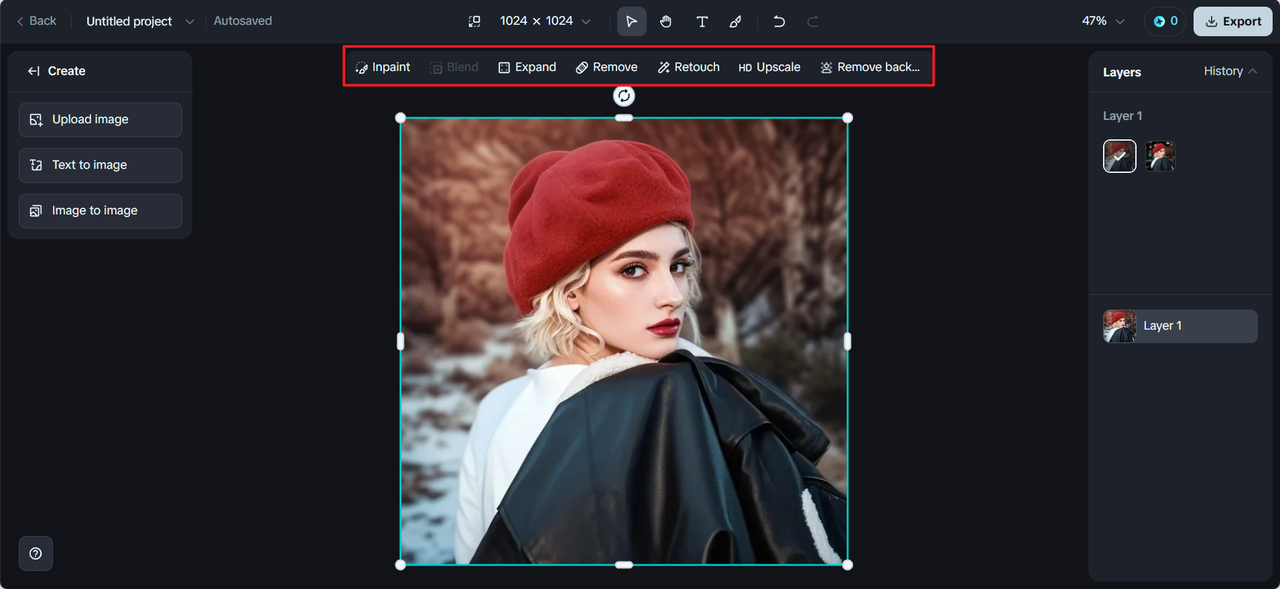Screen dimensions: 1280x589
Task: Open the help question mark button
Action: pos(36,553)
